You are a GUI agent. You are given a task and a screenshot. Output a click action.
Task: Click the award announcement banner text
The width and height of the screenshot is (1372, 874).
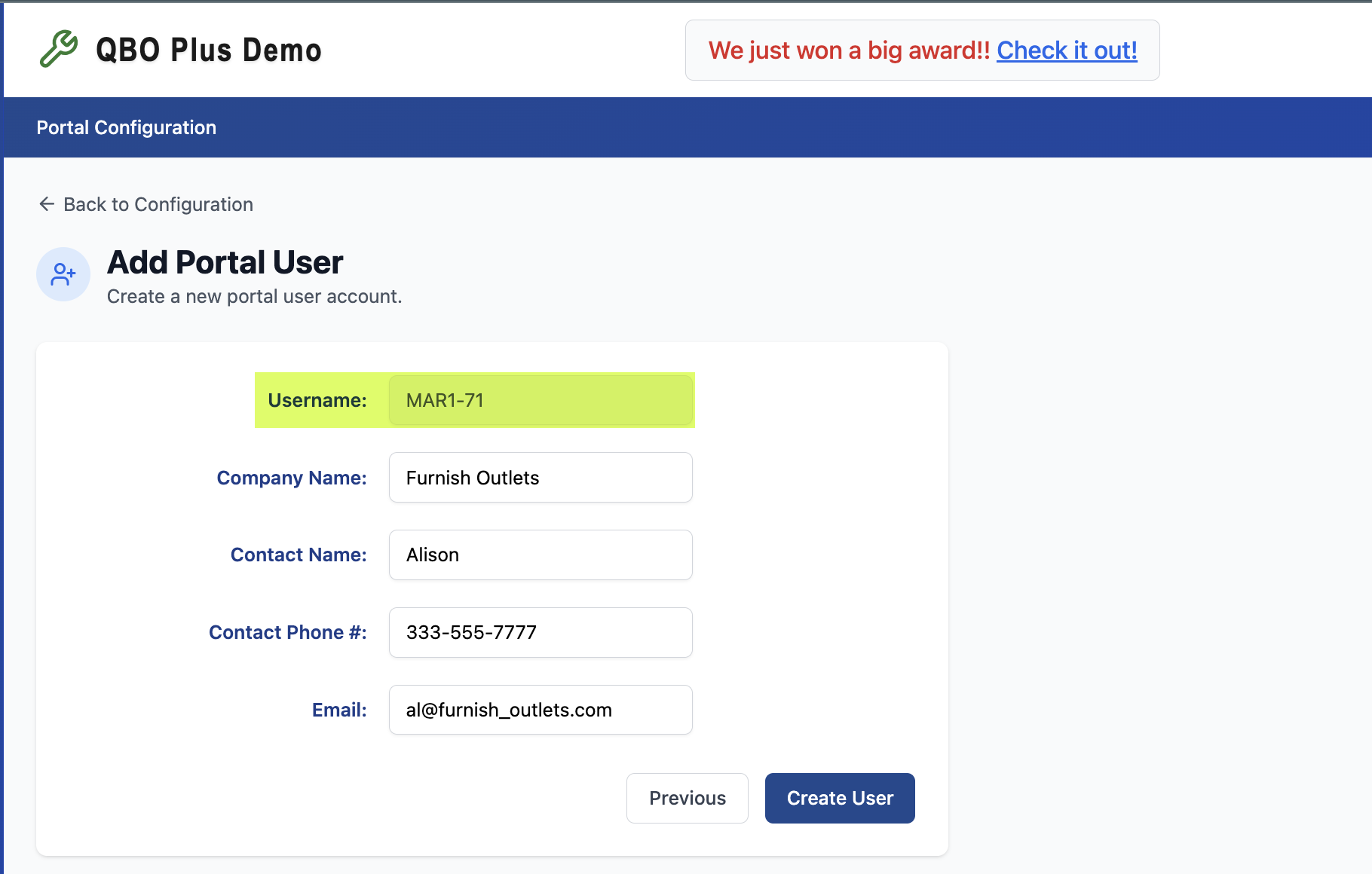pyautogui.click(x=849, y=50)
